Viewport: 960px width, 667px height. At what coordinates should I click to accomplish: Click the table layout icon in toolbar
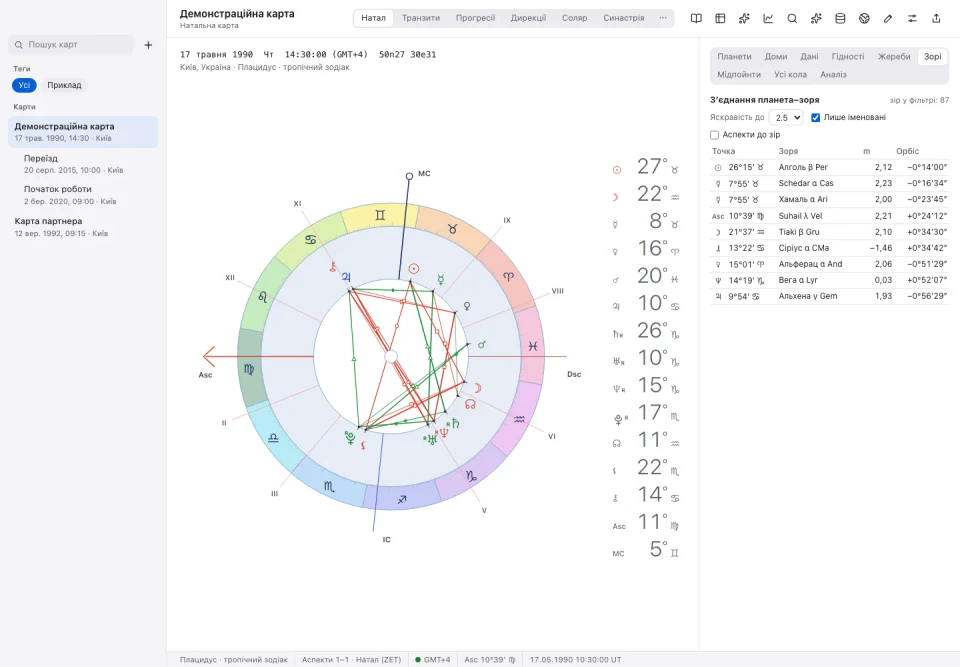720,18
